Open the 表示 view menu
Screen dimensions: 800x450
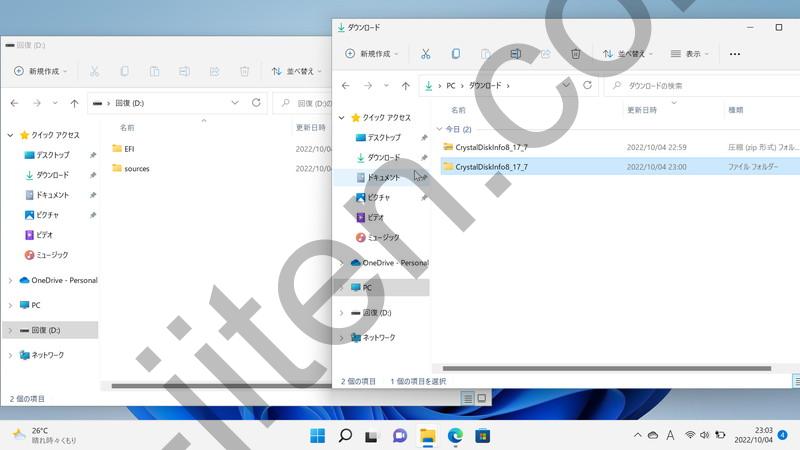(691, 54)
